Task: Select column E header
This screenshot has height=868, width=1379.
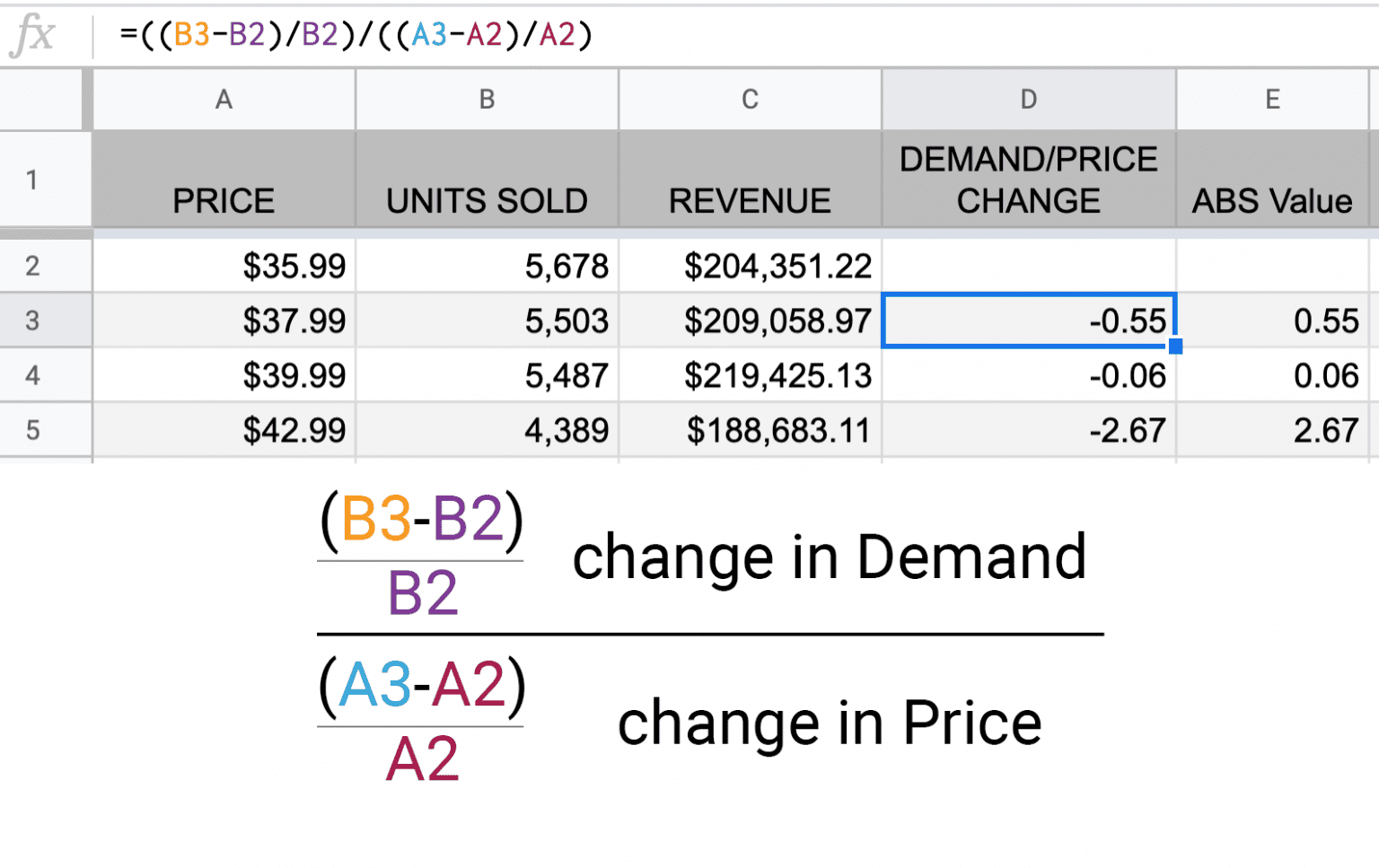Action: [x=1272, y=100]
